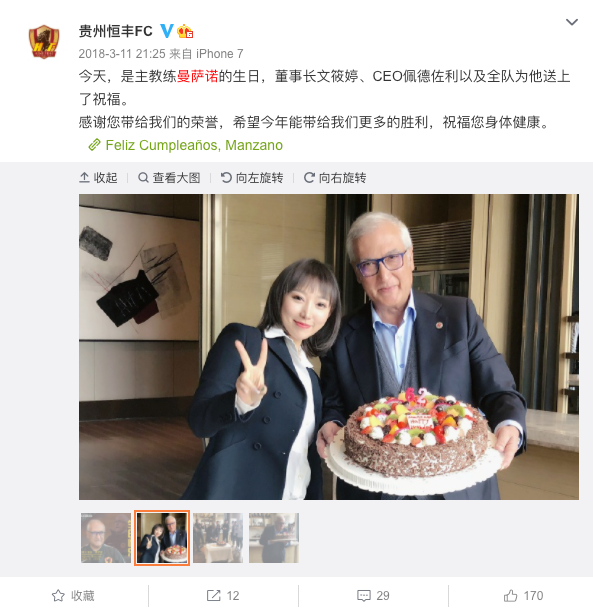Click the star 收藏 favorite icon

coord(58,595)
